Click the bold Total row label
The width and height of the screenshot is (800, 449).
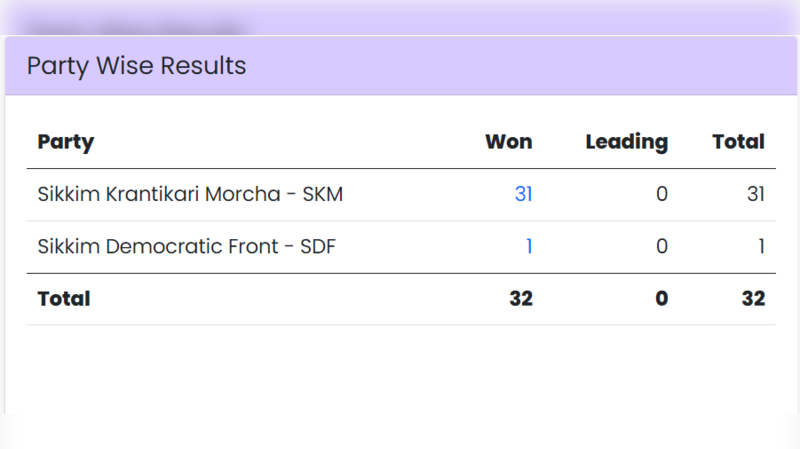click(64, 299)
